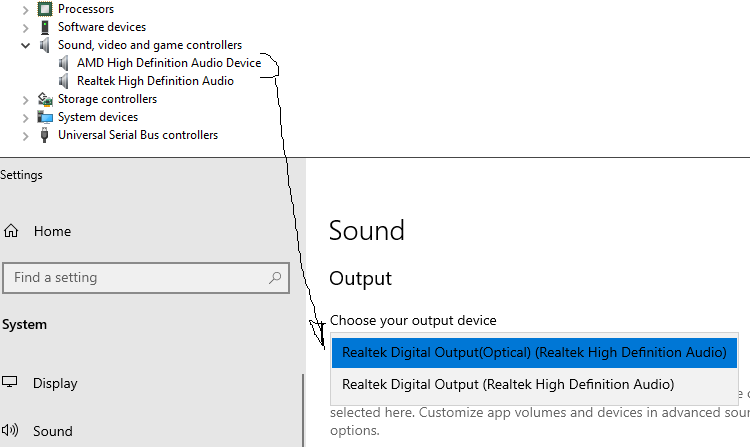
Task: Click the AMD High Definition Audio Device speaker icon
Action: (x=63, y=63)
